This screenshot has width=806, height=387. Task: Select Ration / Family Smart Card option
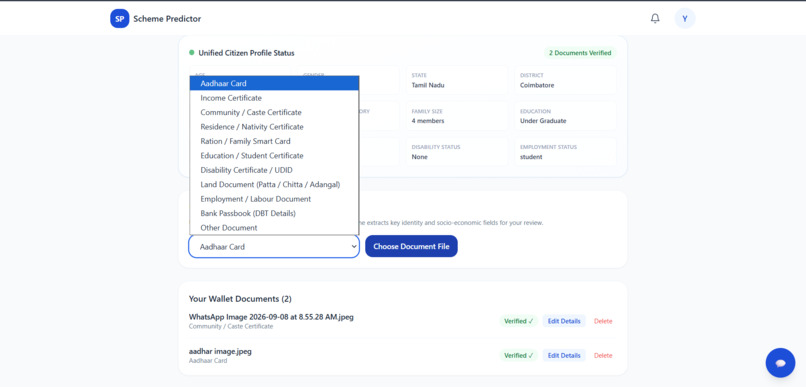pyautogui.click(x=274, y=141)
